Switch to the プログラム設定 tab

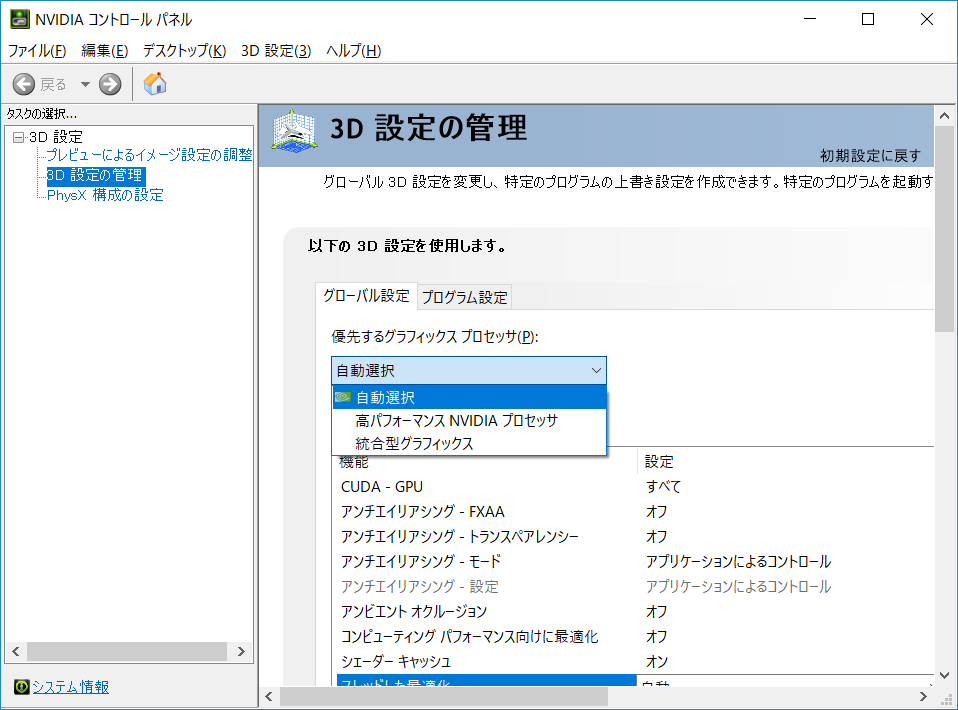coord(465,298)
